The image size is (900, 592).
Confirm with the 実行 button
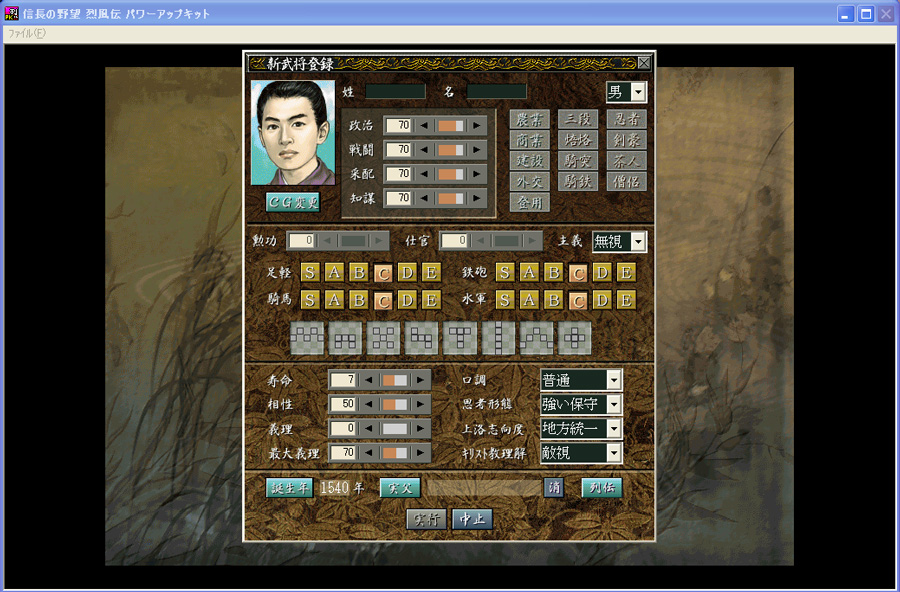click(426, 520)
